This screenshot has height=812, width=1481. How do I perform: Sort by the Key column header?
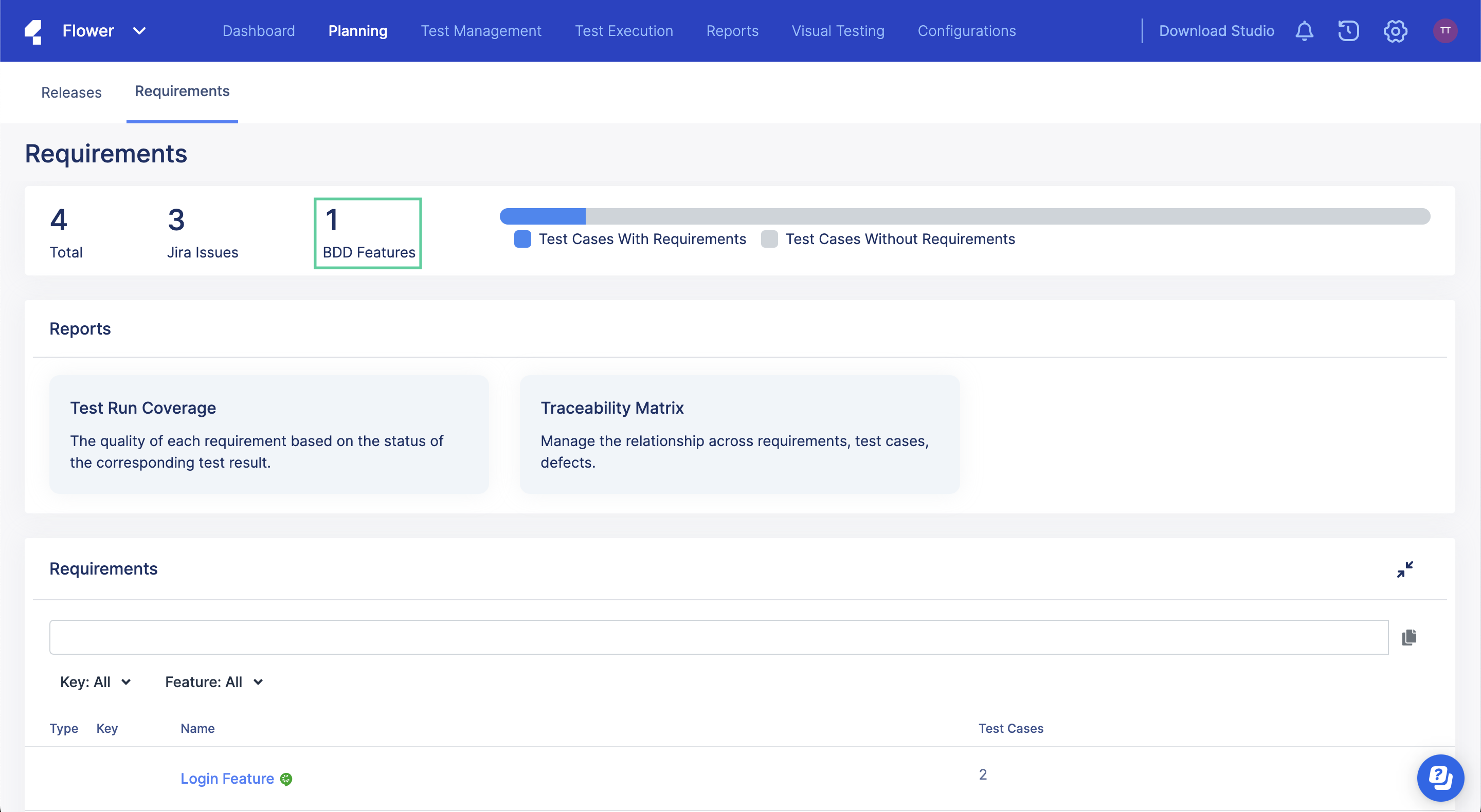107,728
